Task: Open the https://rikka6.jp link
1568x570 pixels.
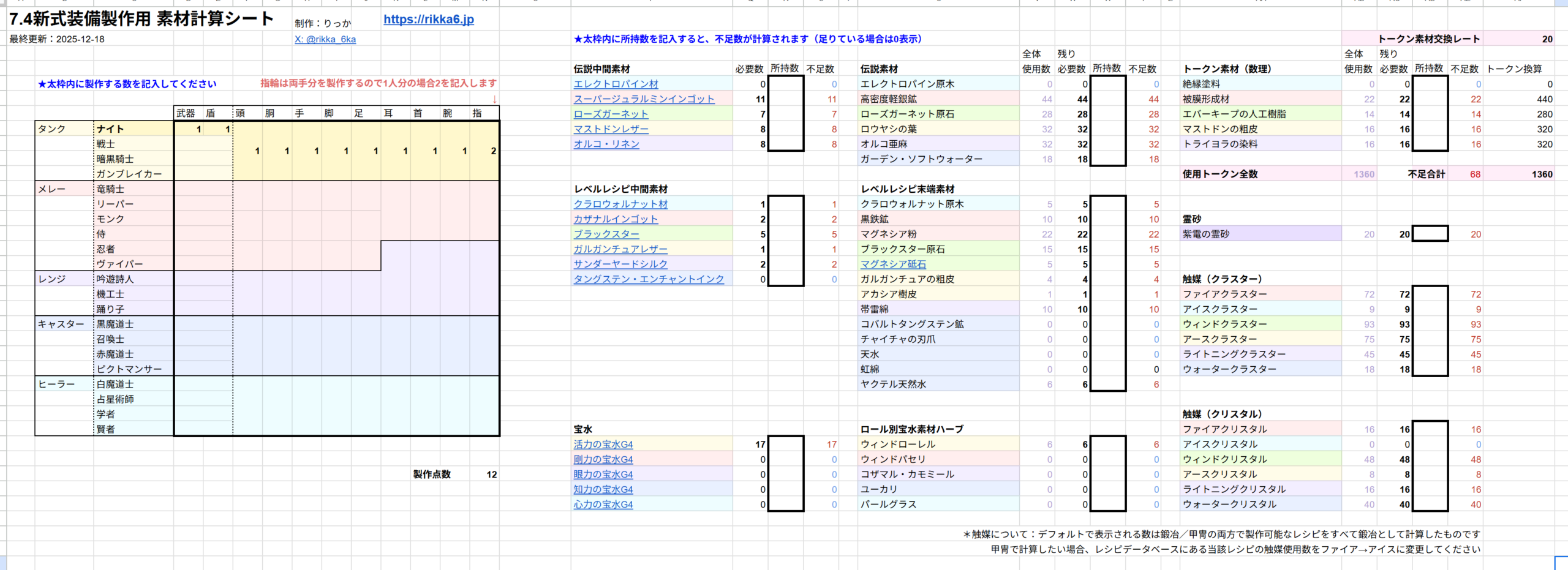Action: 428,20
